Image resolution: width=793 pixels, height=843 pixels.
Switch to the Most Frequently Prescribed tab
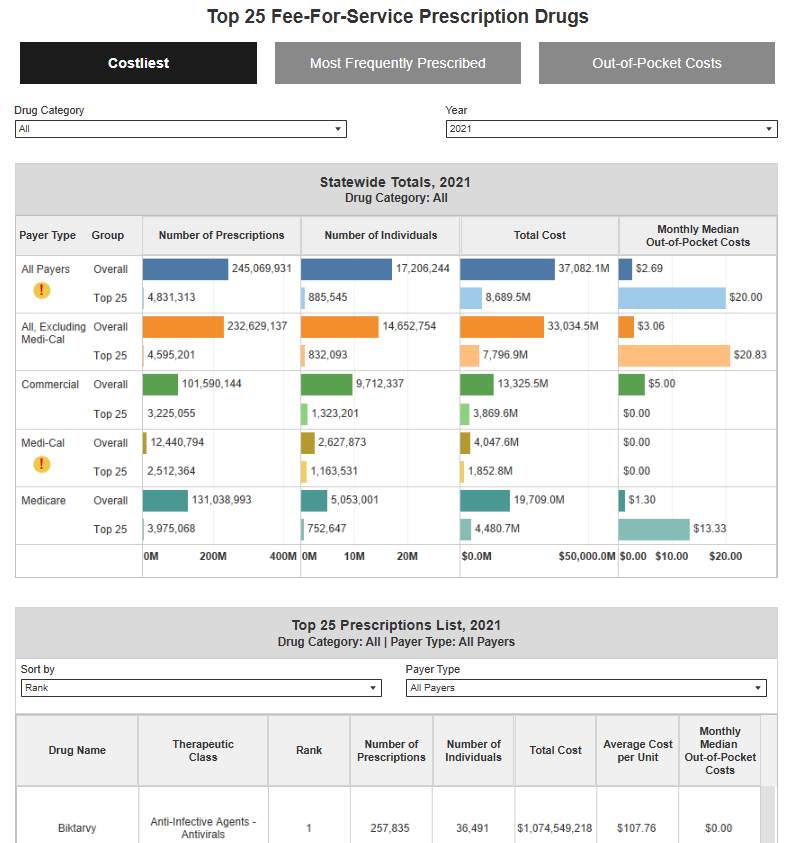[397, 62]
